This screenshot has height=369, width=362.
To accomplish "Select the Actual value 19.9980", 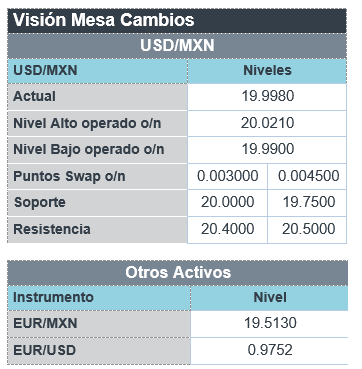I will click(x=267, y=97).
